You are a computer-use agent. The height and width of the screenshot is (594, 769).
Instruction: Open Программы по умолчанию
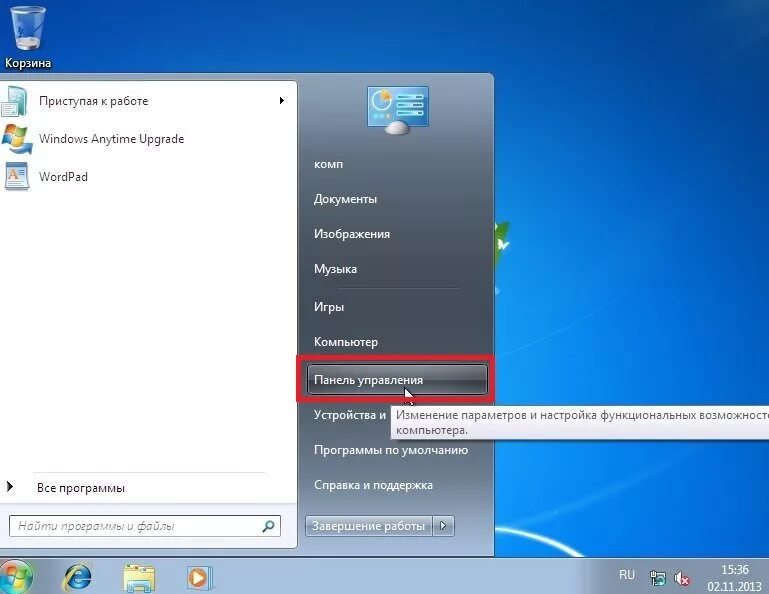pyautogui.click(x=391, y=450)
